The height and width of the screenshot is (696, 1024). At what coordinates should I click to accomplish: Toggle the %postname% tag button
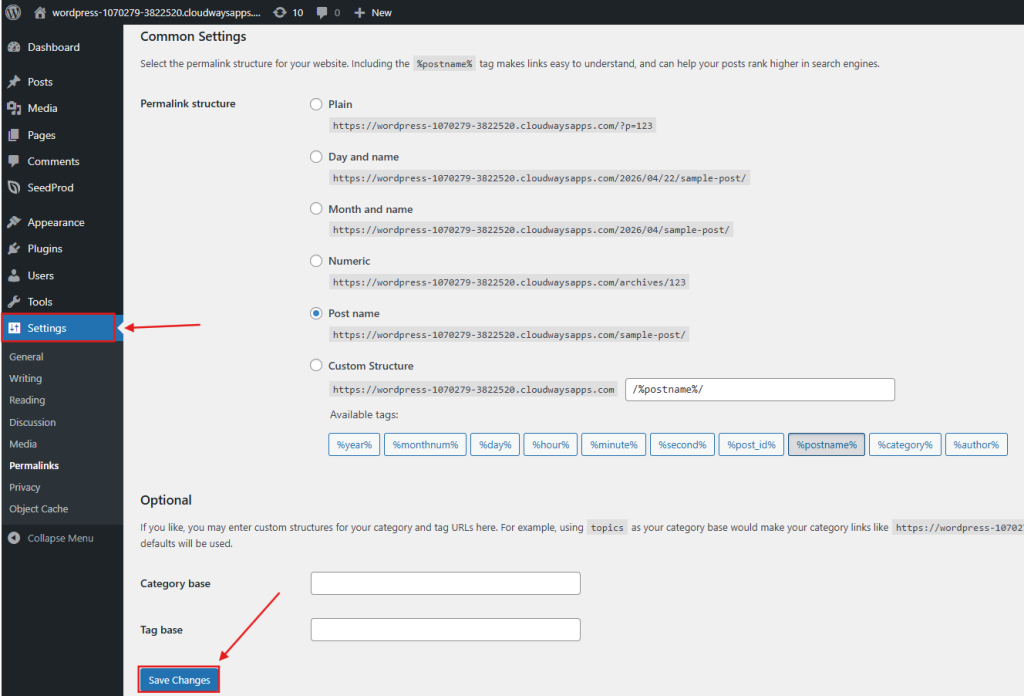pyautogui.click(x=826, y=445)
